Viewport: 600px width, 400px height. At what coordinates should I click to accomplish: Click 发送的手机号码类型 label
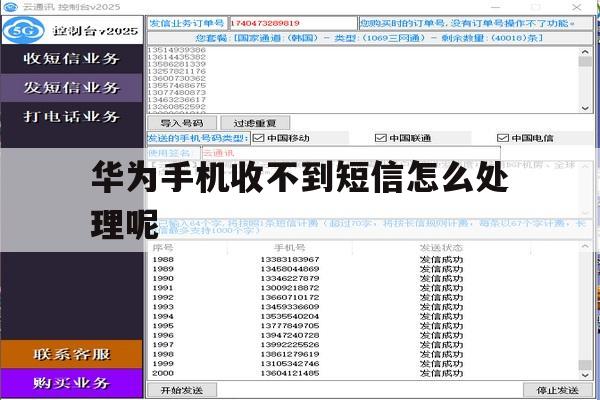(198, 138)
